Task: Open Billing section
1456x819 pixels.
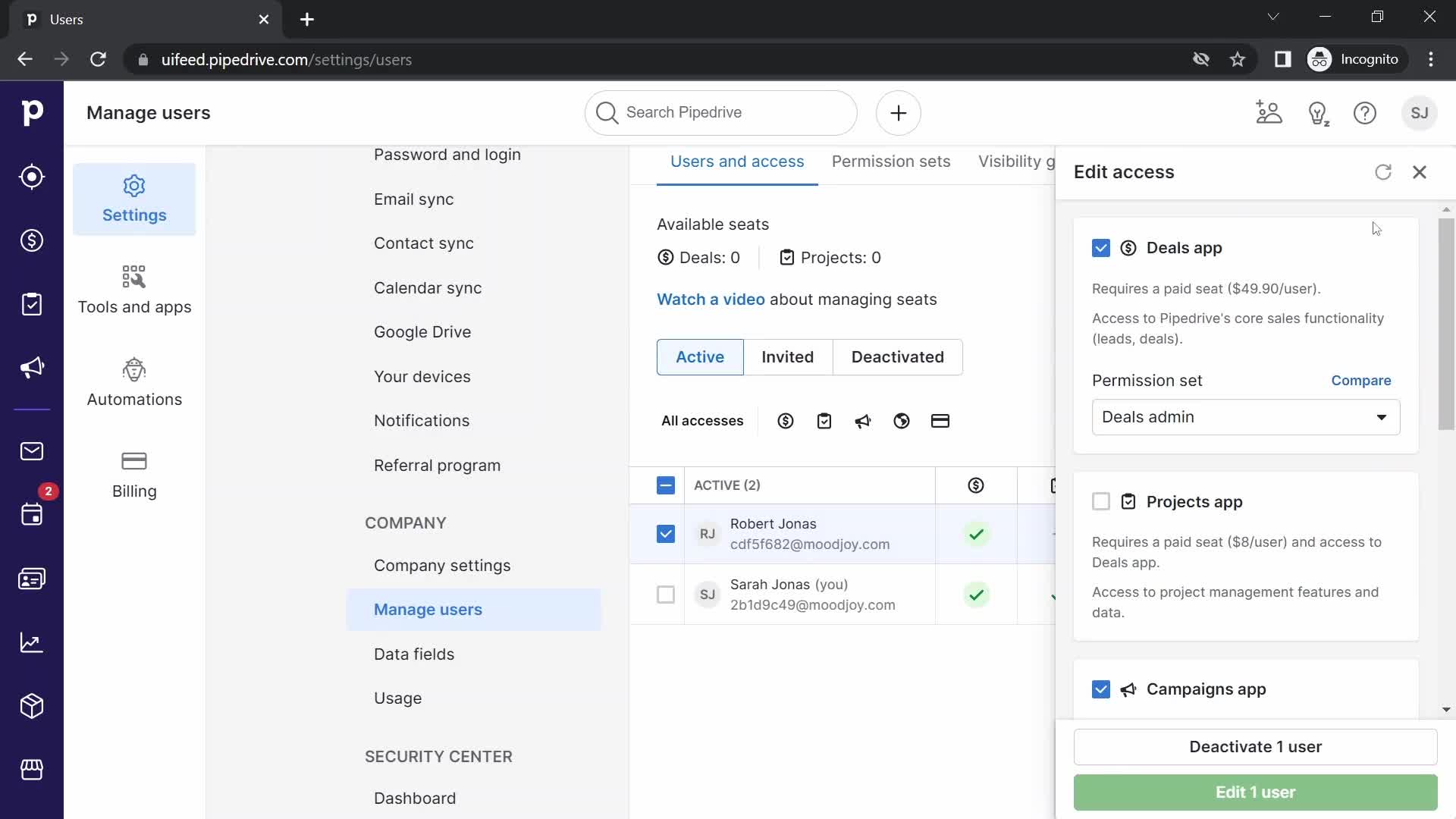Action: click(x=134, y=475)
